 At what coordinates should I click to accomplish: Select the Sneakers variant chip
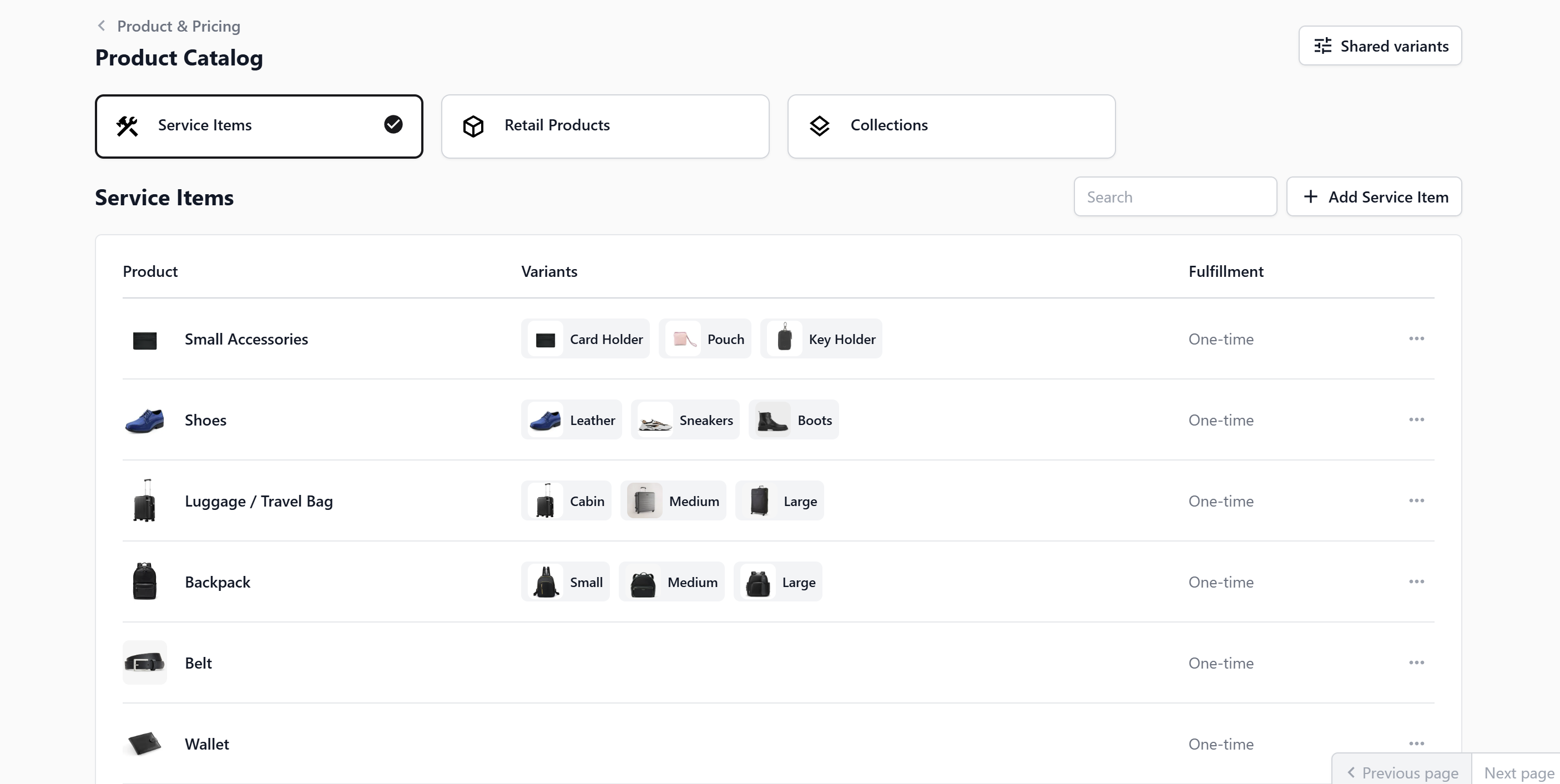click(685, 420)
